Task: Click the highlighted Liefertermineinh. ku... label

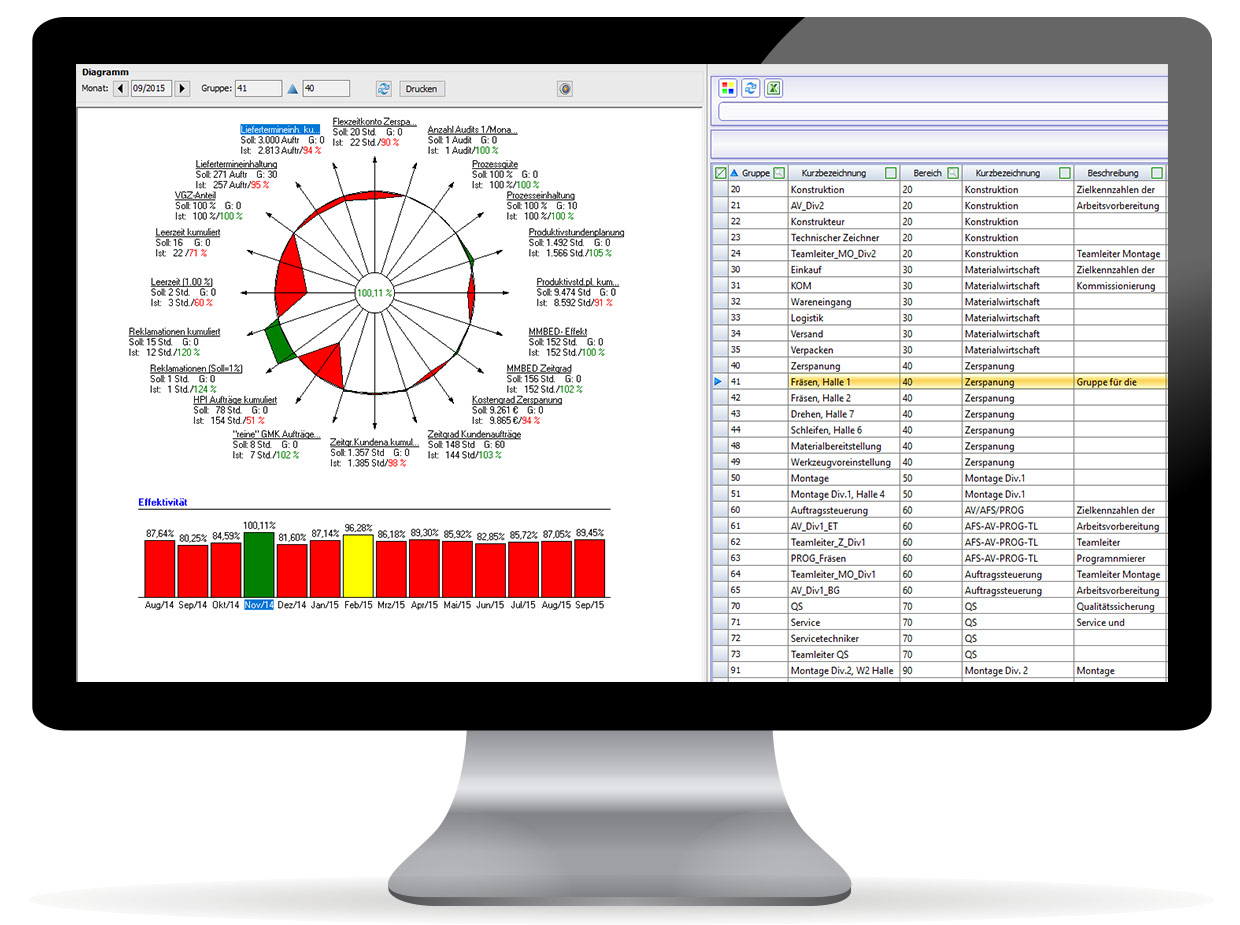Action: tap(280, 130)
